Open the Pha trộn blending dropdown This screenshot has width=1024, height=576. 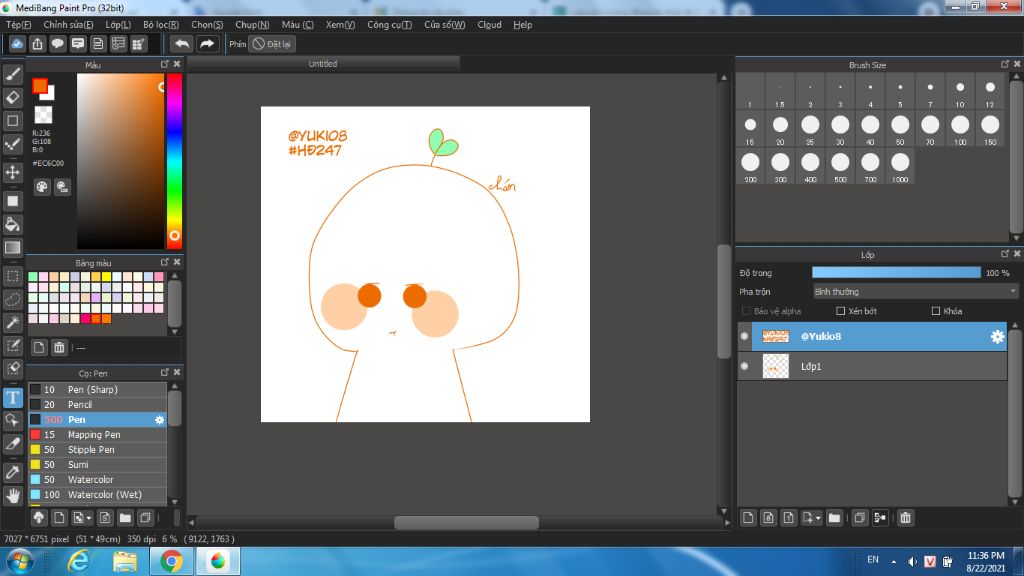(x=914, y=292)
